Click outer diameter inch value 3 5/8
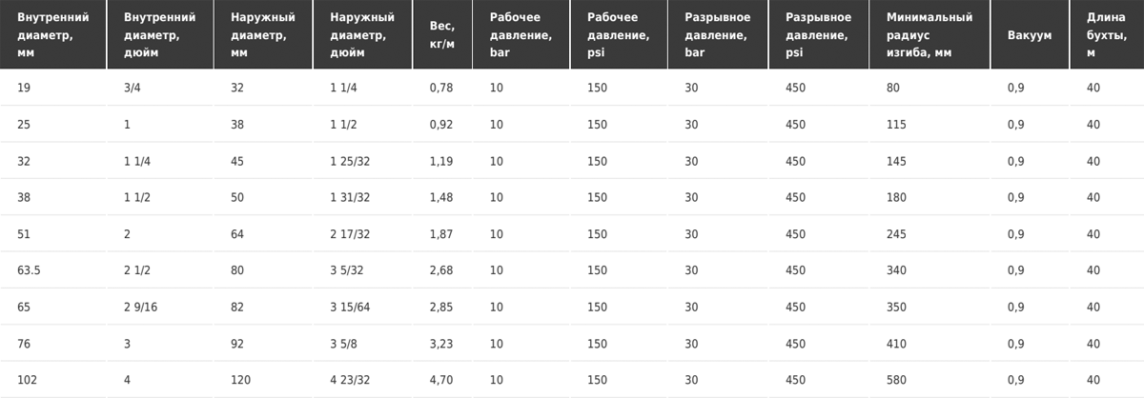This screenshot has height=398, width=1144. point(343,343)
